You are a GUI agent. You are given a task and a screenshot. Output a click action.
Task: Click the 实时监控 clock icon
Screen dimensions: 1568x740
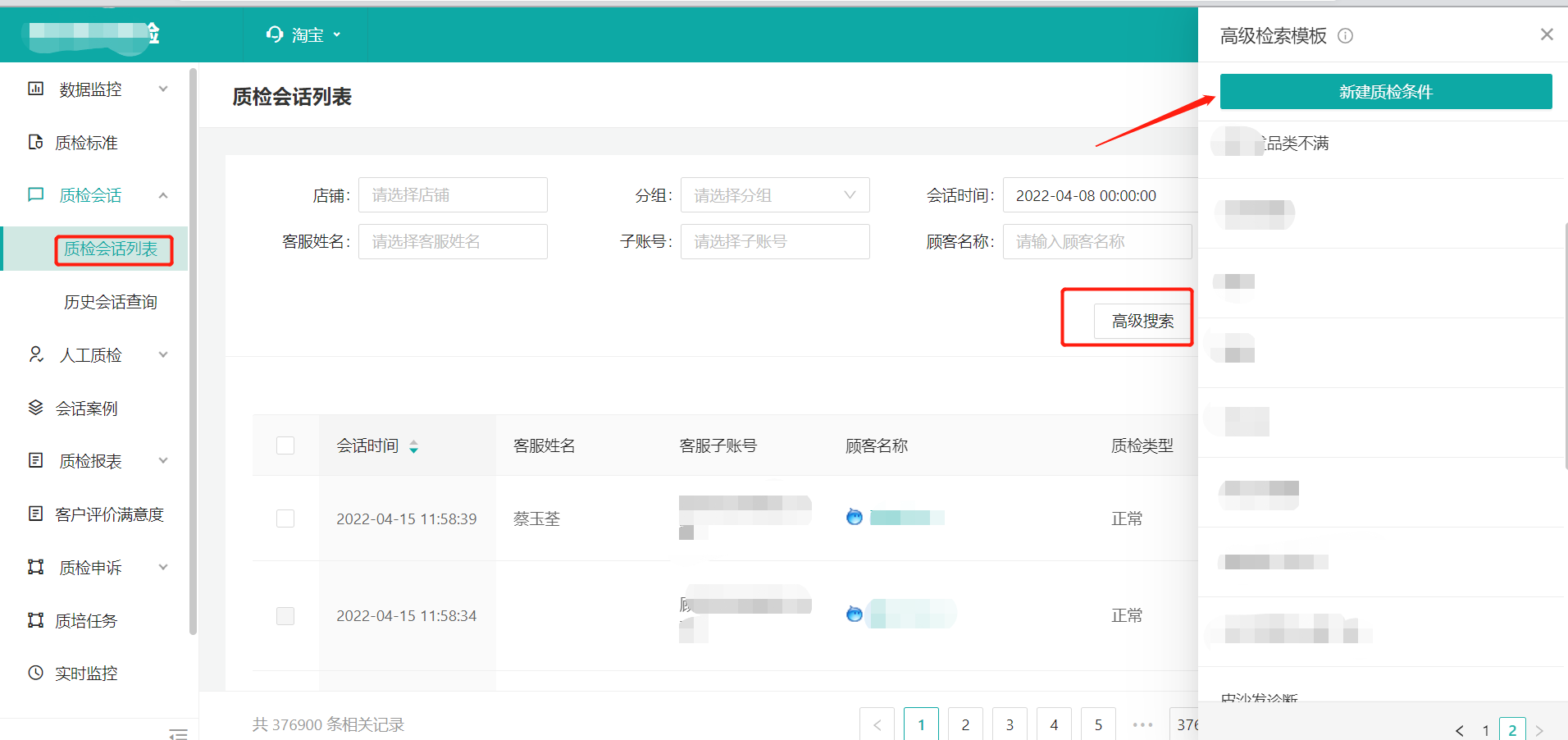[x=35, y=673]
